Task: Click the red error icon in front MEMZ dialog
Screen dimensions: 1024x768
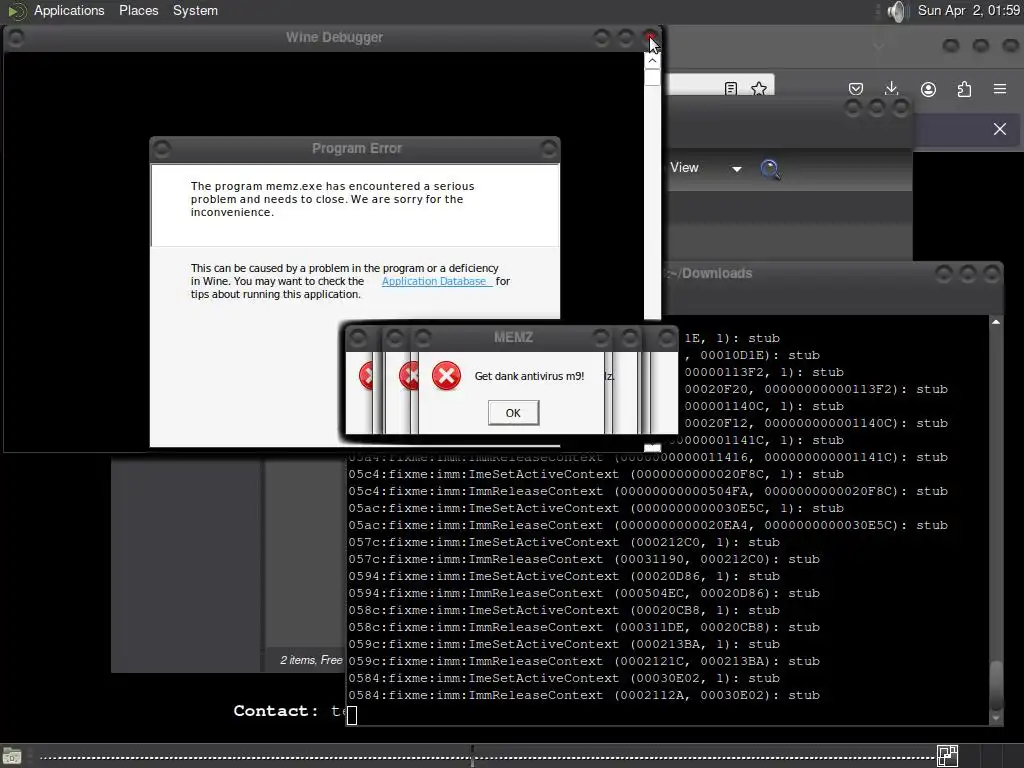Action: (x=447, y=376)
